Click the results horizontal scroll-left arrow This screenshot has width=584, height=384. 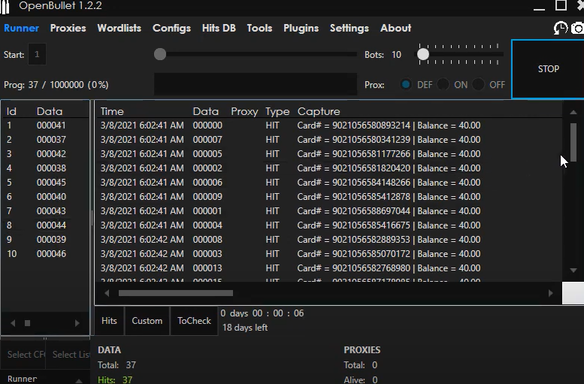(x=107, y=293)
